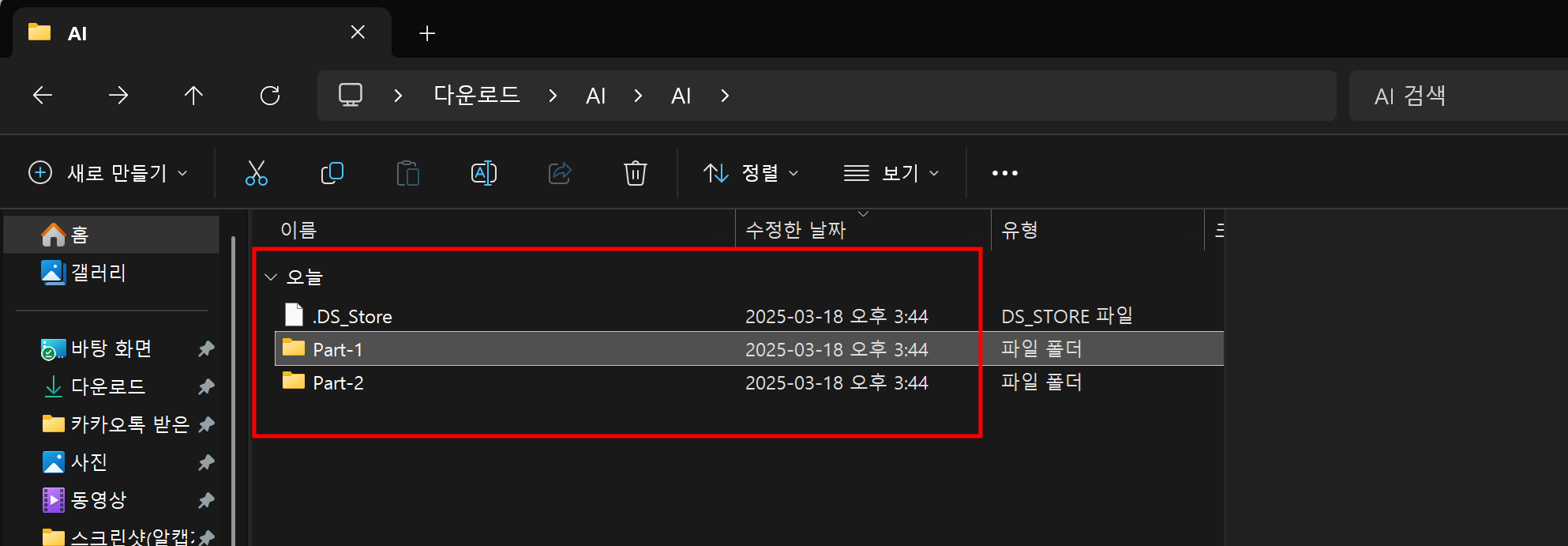Go back to the previous folder

43,96
